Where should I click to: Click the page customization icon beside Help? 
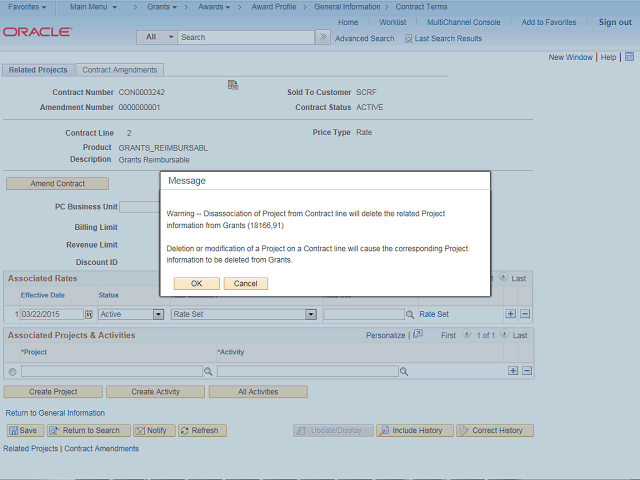coord(629,57)
